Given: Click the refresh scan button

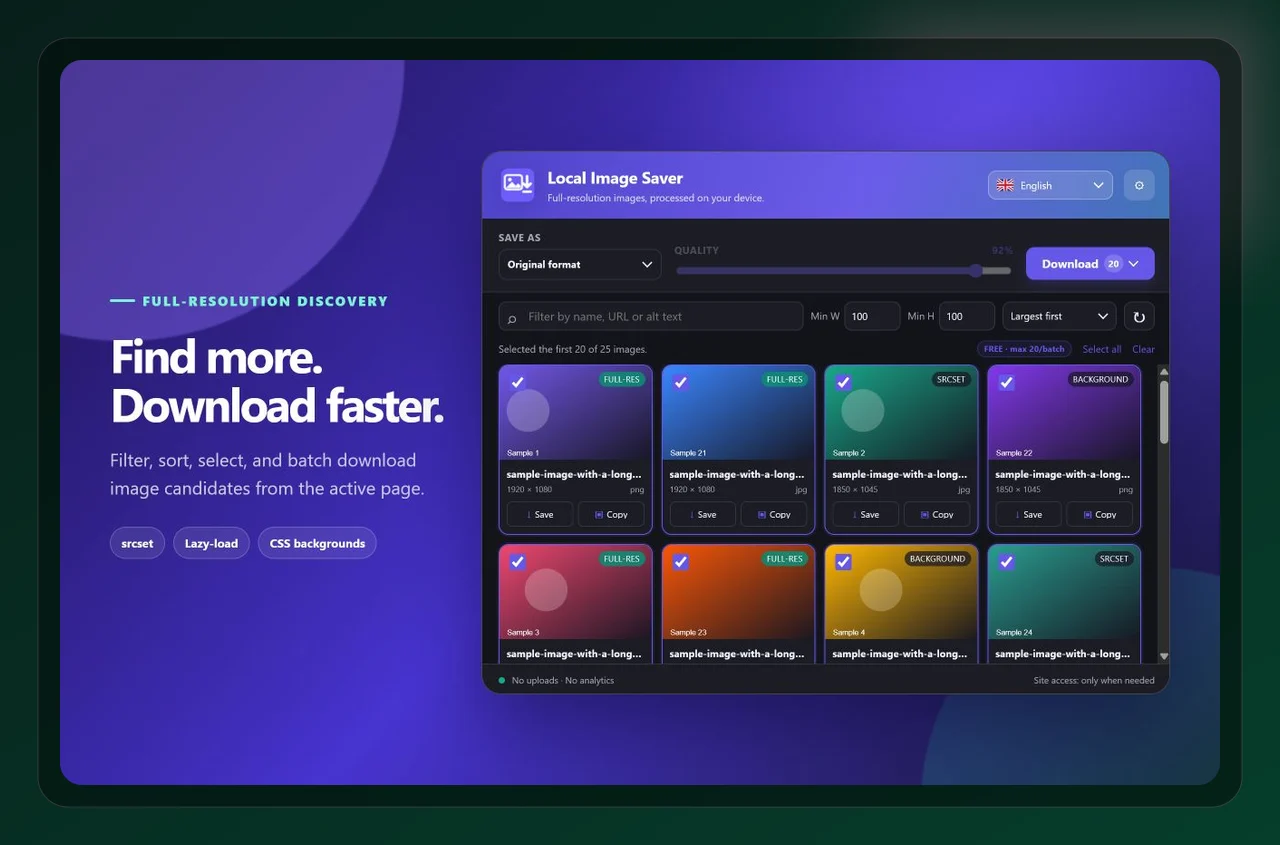Looking at the screenshot, I should coord(1139,316).
